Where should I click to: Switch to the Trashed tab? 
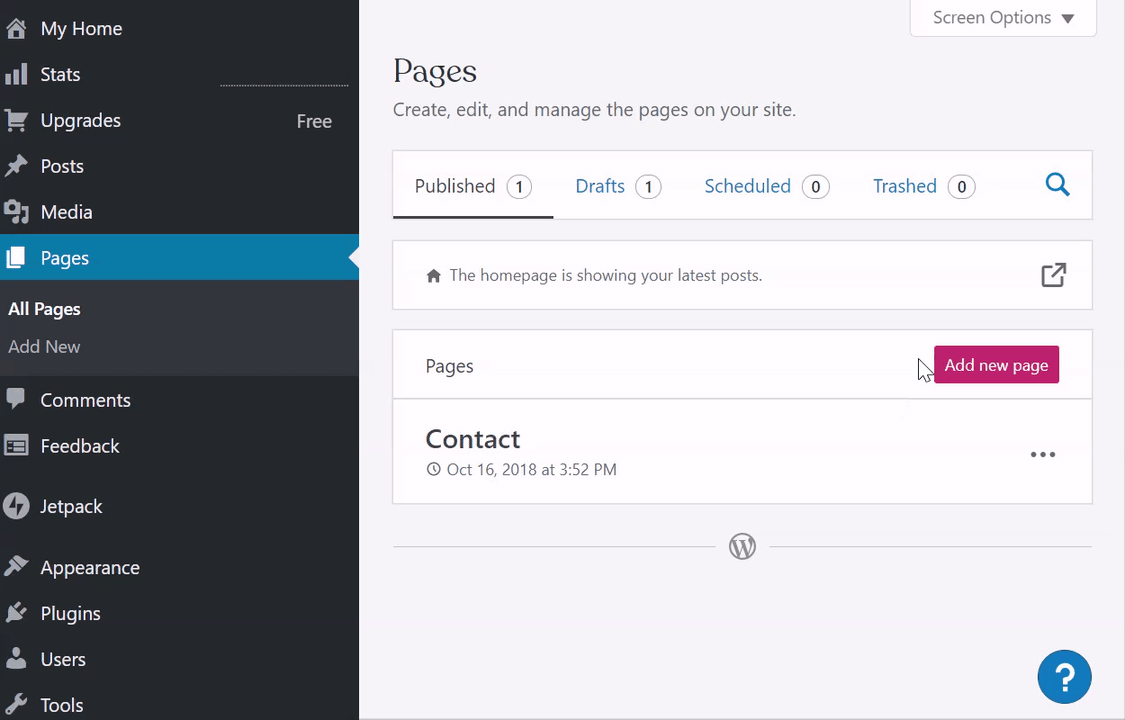pyautogui.click(x=923, y=186)
